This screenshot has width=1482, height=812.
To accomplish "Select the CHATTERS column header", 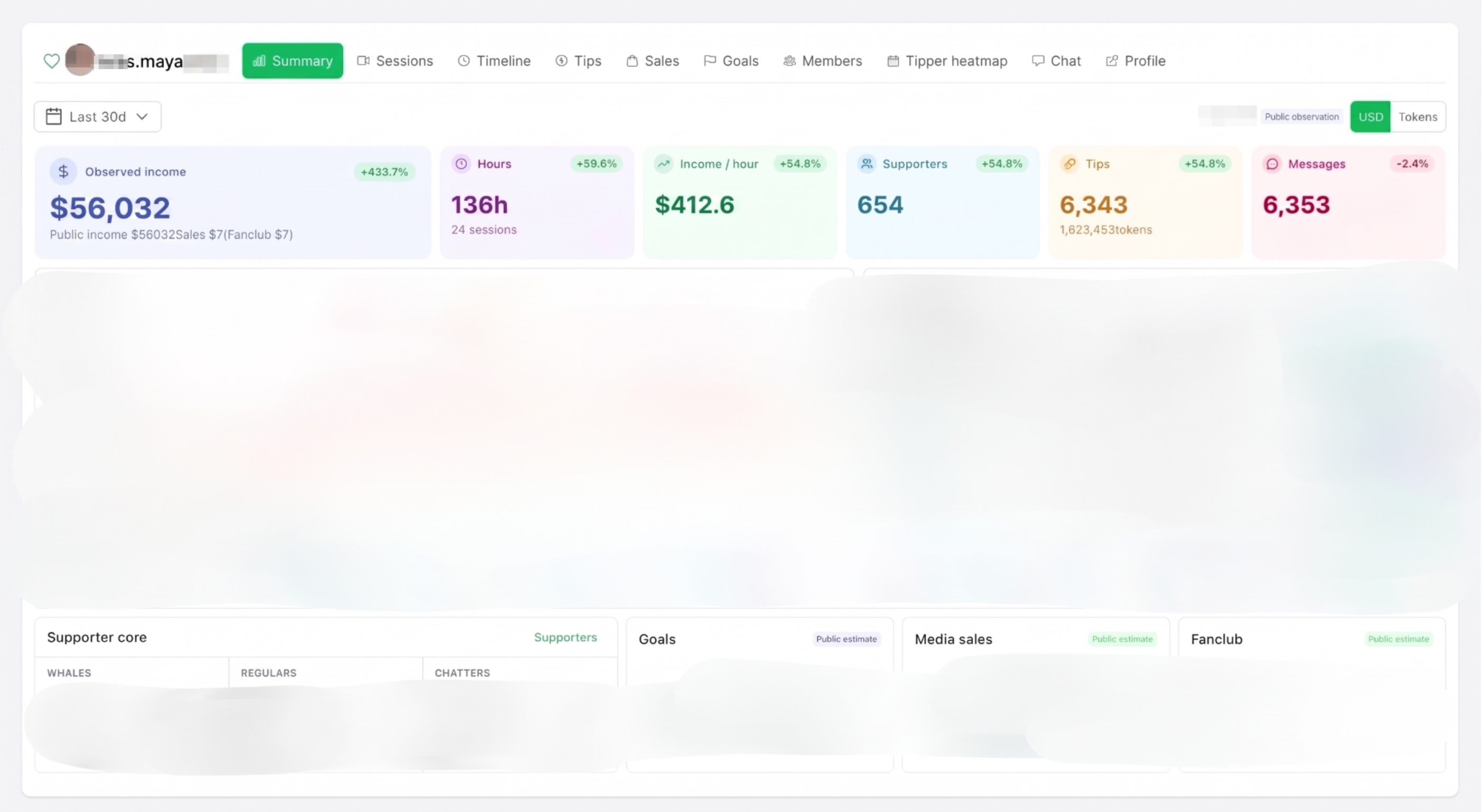I will [462, 673].
